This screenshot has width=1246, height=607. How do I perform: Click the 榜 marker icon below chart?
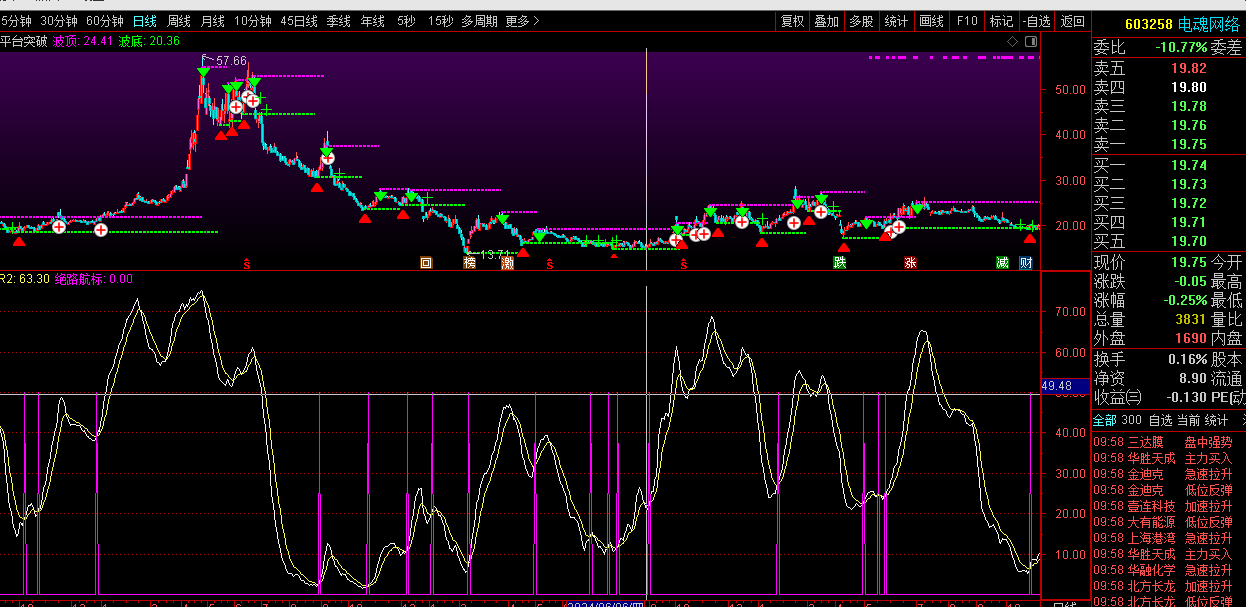[470, 263]
